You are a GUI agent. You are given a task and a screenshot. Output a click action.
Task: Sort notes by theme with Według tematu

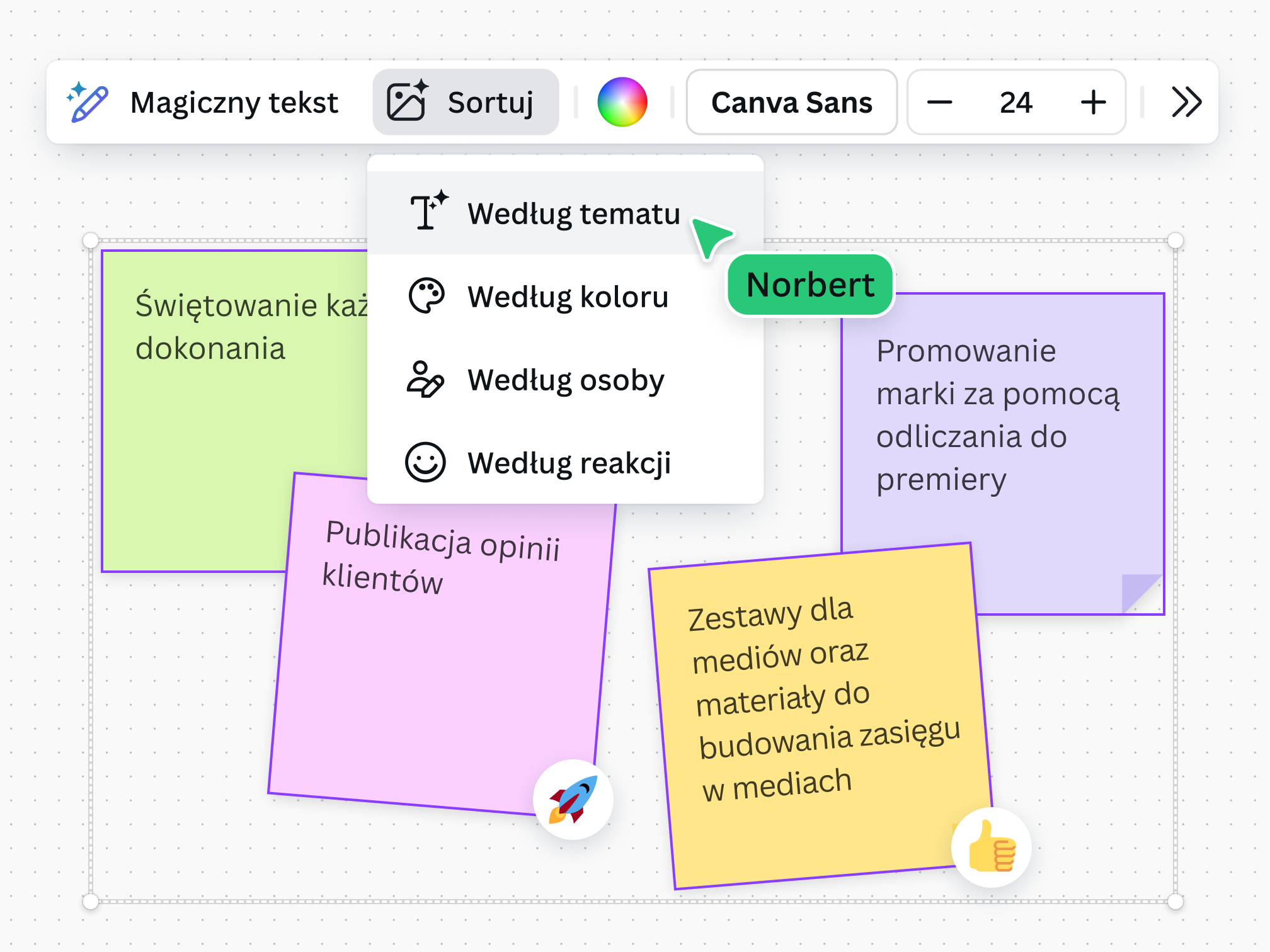574,214
